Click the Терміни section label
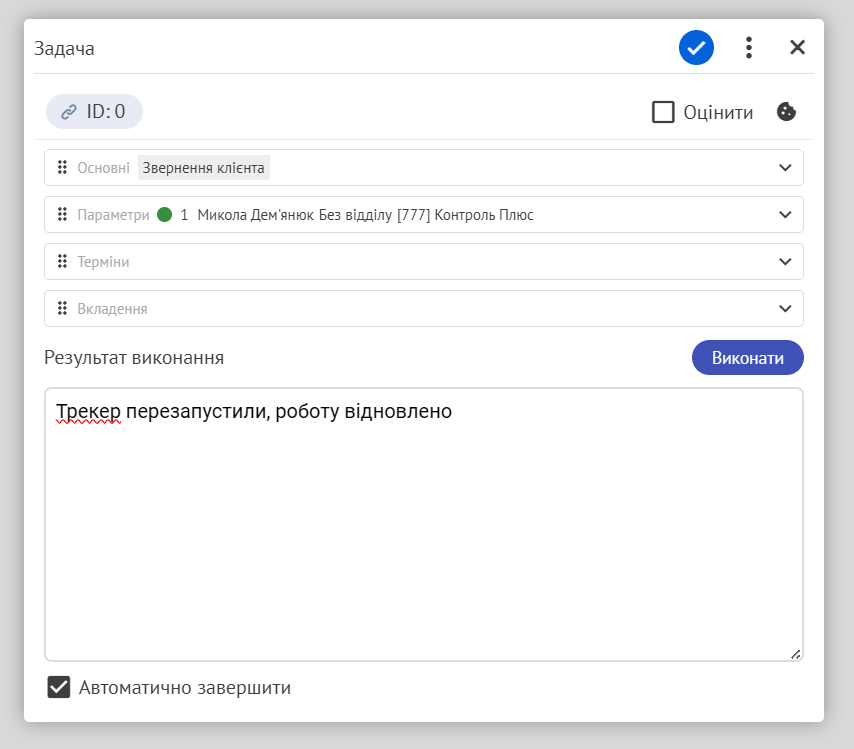The height and width of the screenshot is (749, 854). [x=103, y=262]
